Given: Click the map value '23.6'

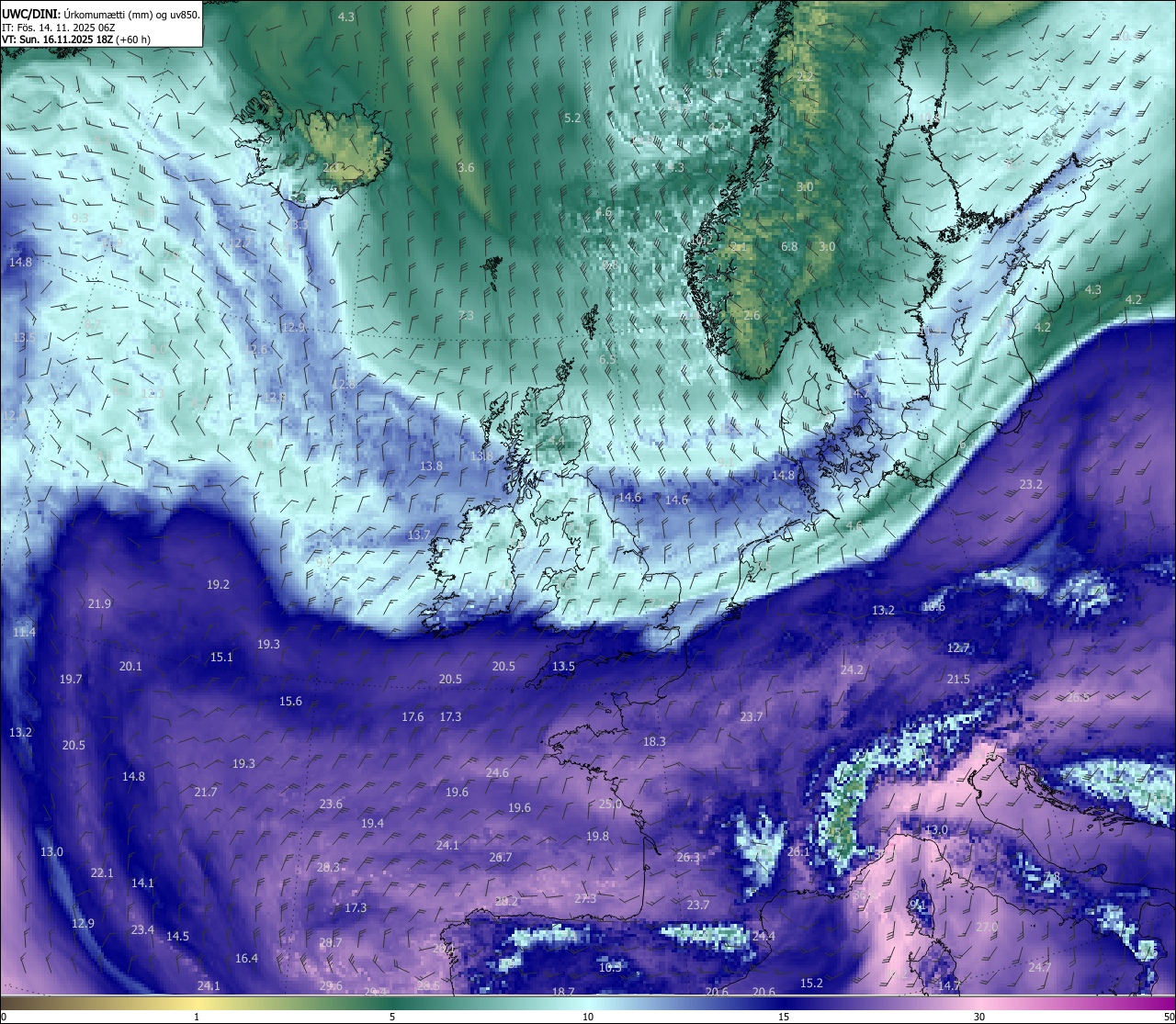Looking at the screenshot, I should click(331, 804).
